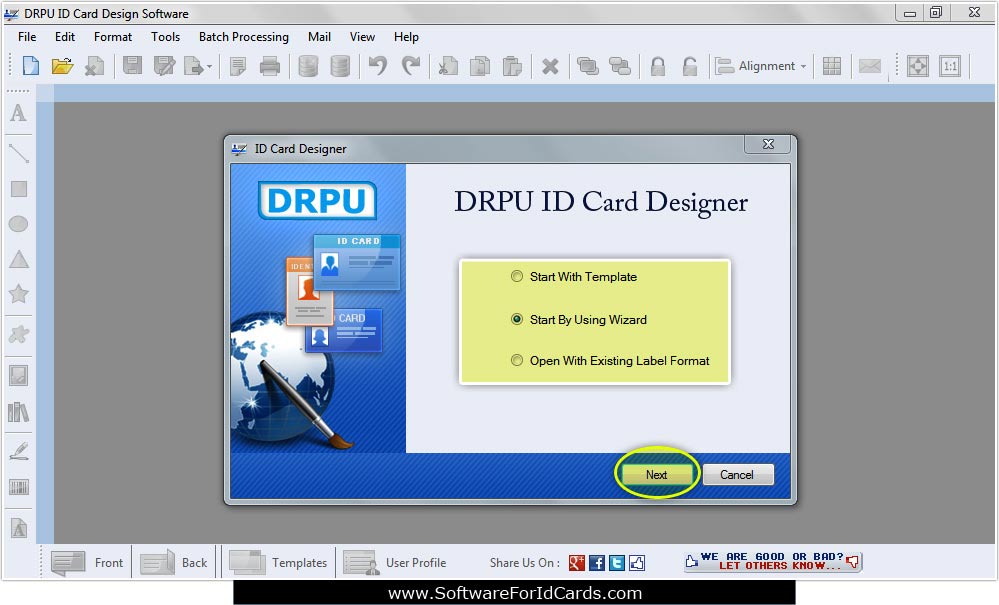Open User Profile

[x=395, y=563]
